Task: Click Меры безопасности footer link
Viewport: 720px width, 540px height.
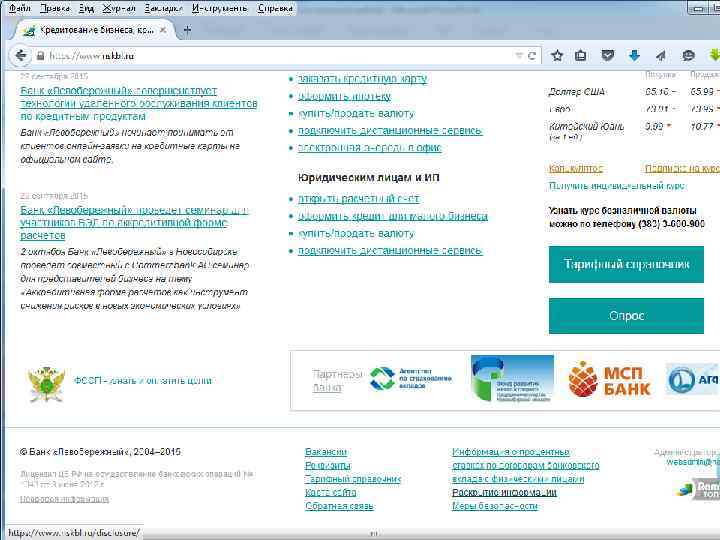Action: pyautogui.click(x=495, y=506)
